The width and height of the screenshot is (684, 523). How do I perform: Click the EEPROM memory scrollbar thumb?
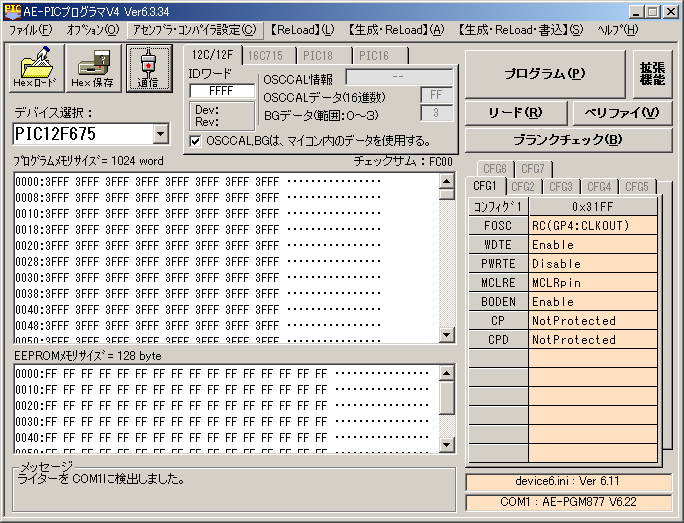tap(447, 398)
